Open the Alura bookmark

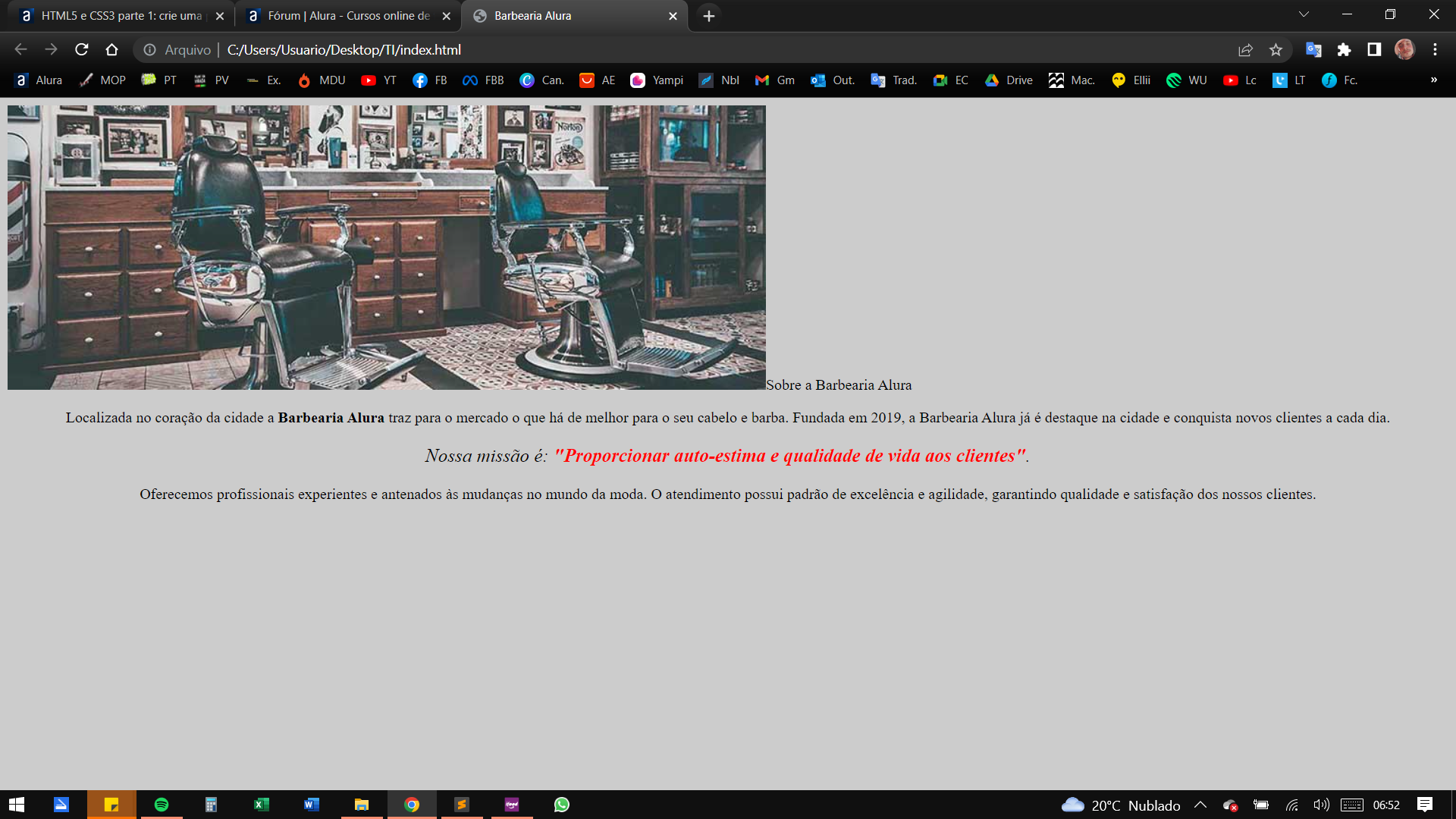tap(39, 80)
